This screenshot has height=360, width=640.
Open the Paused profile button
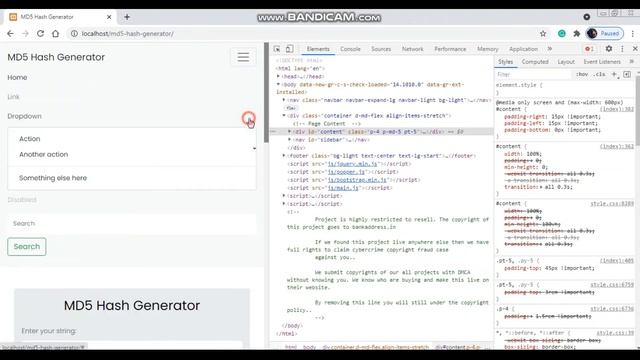click(604, 33)
